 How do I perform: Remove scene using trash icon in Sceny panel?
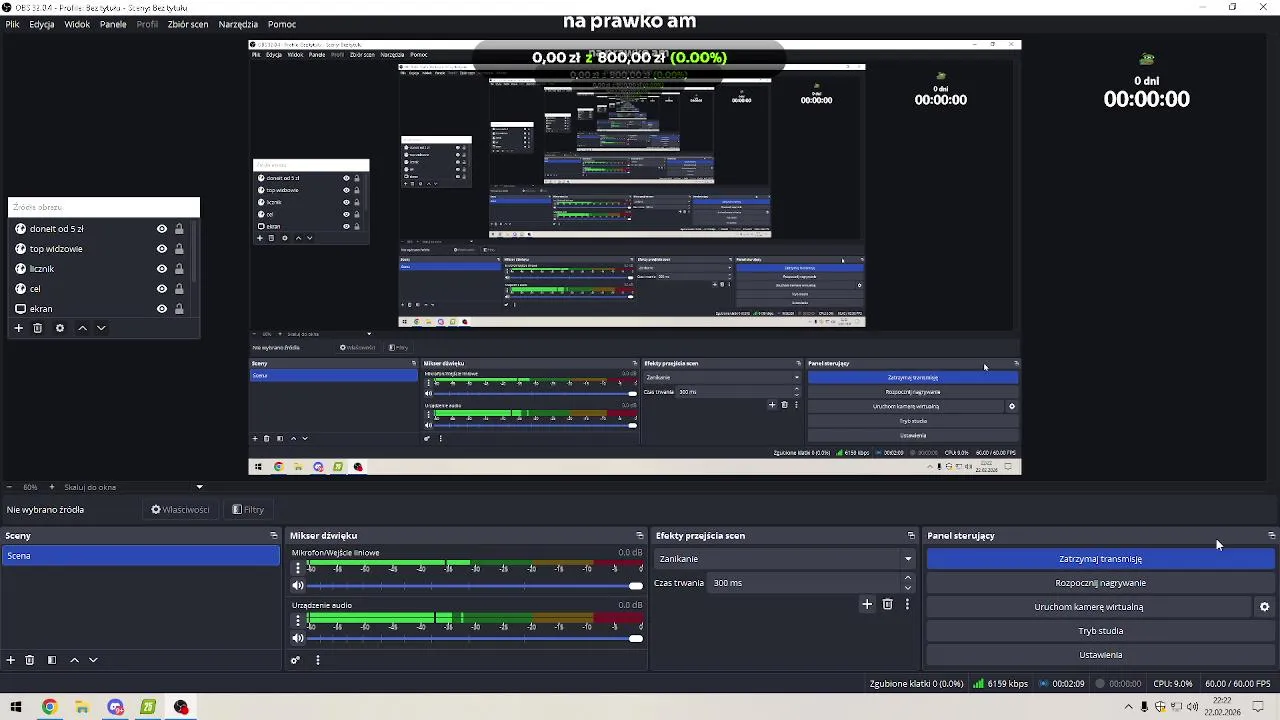click(x=30, y=660)
